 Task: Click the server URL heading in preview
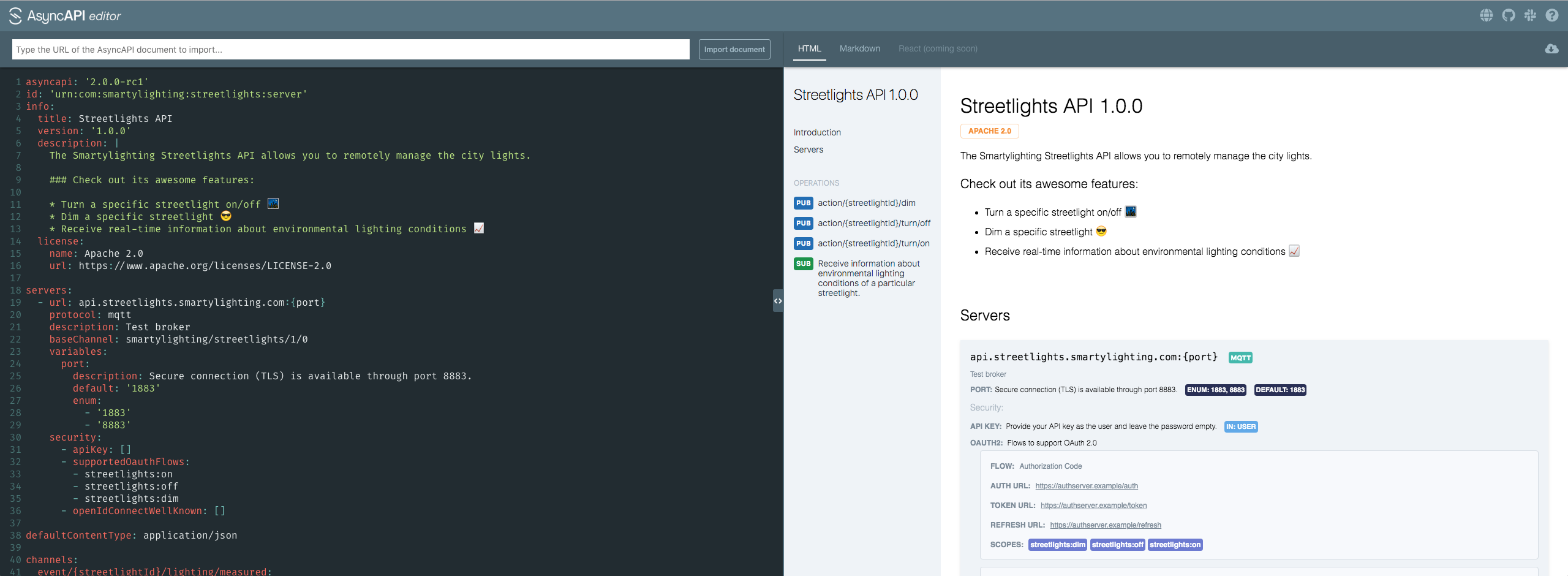[x=1094, y=357]
